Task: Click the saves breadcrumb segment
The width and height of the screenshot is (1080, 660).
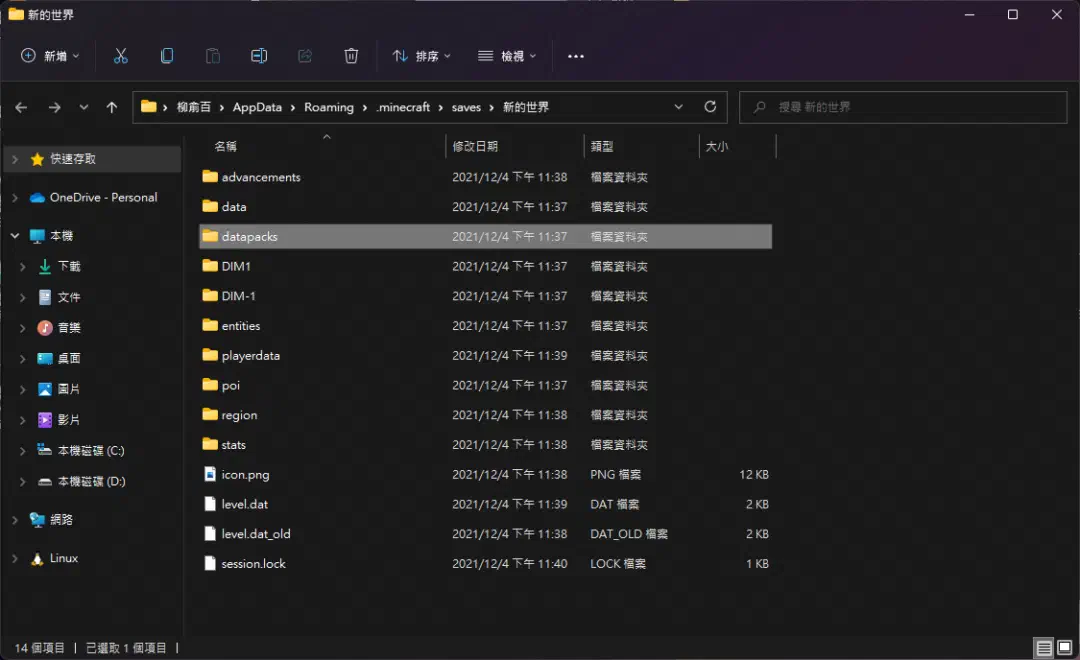Action: tap(466, 107)
